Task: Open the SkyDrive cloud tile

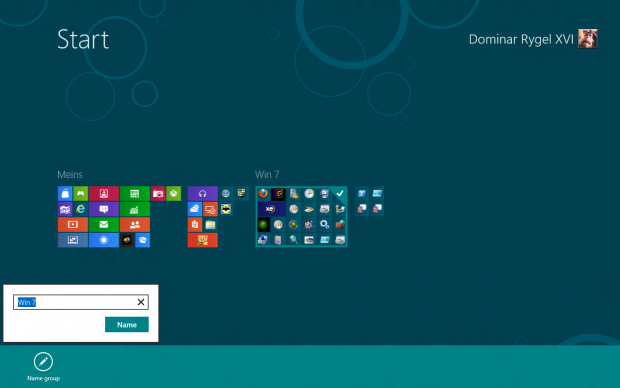Action: [195, 209]
